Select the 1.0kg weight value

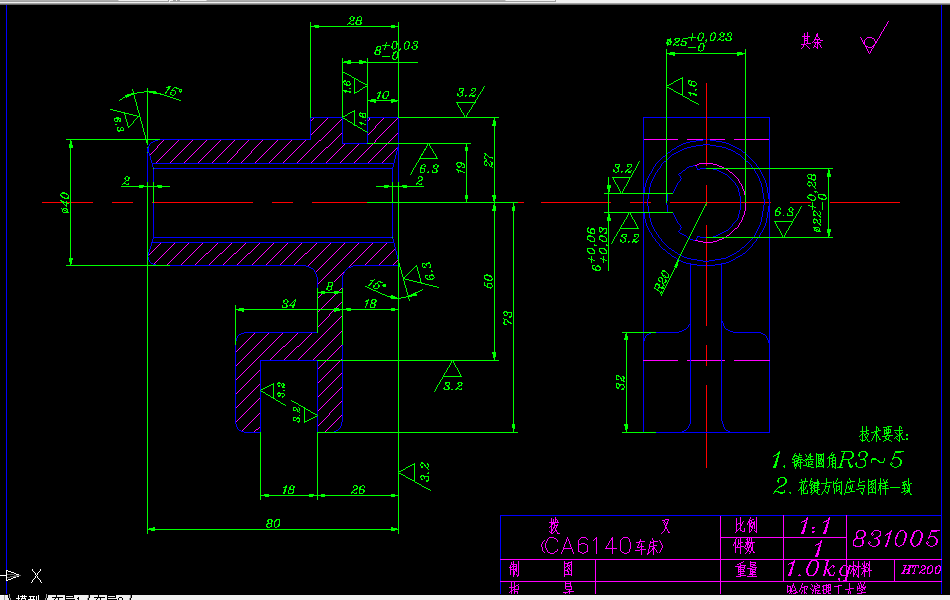click(817, 568)
